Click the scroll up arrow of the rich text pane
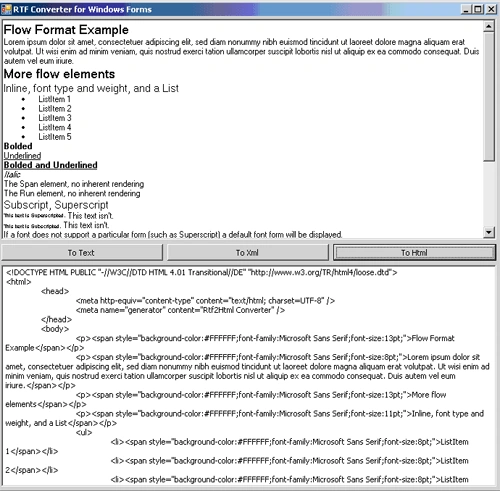 click(489, 26)
